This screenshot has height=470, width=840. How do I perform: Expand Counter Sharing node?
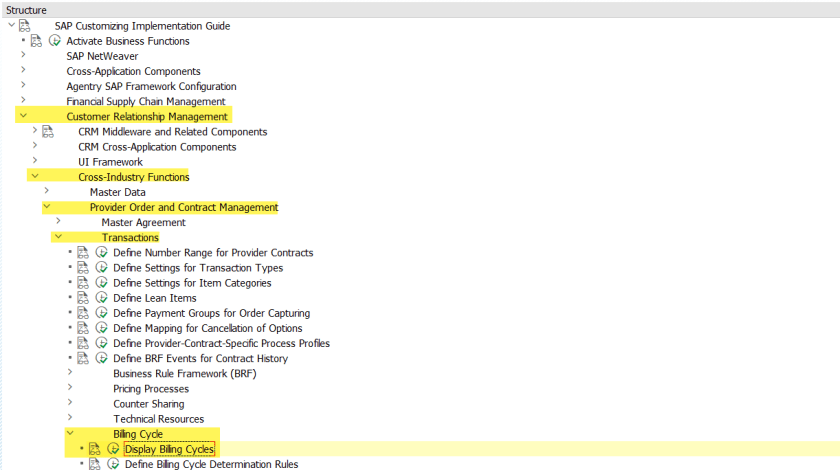point(70,402)
